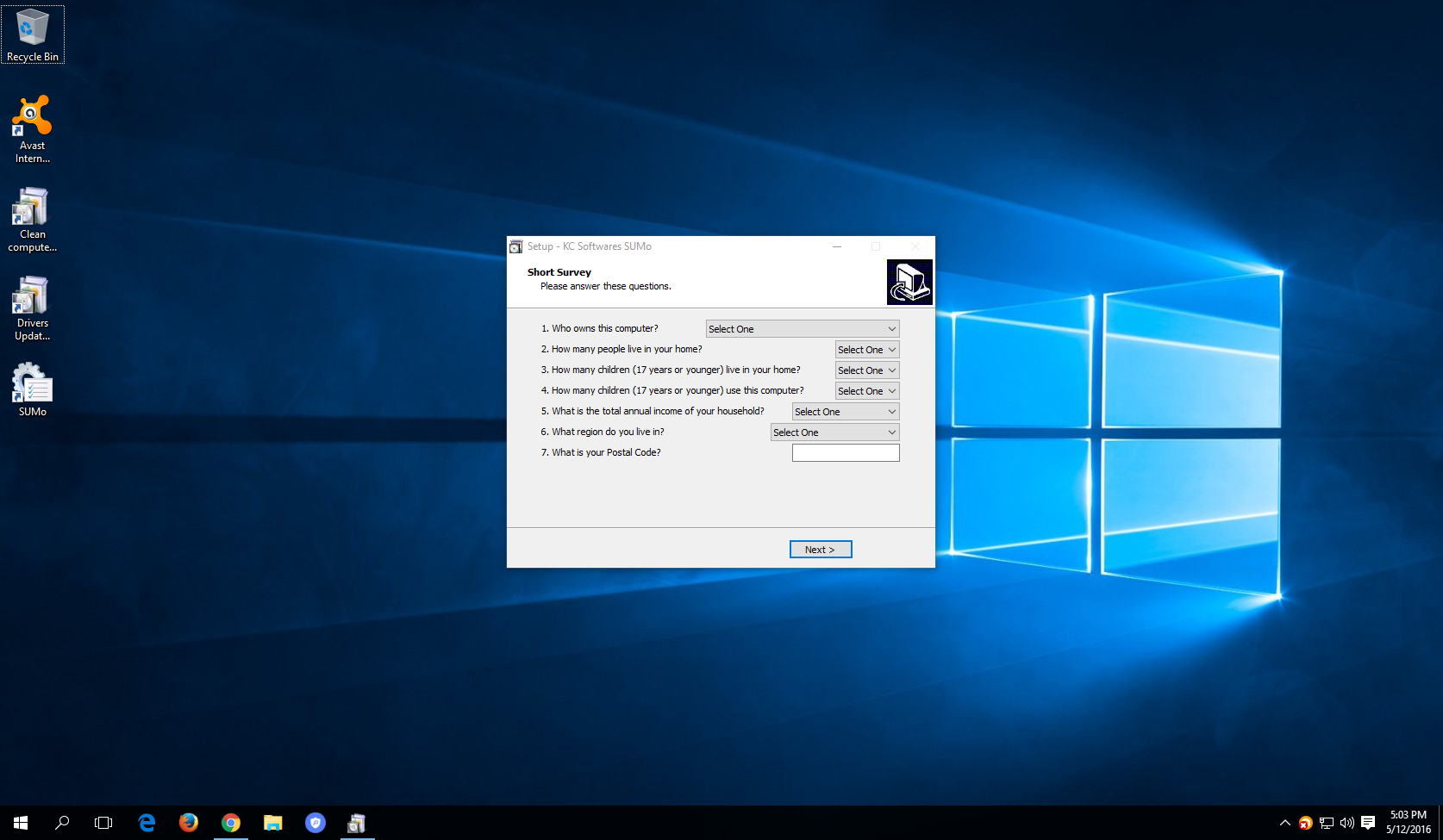Show hidden system tray icons
Image resolution: width=1443 pixels, height=840 pixels.
(x=1284, y=823)
